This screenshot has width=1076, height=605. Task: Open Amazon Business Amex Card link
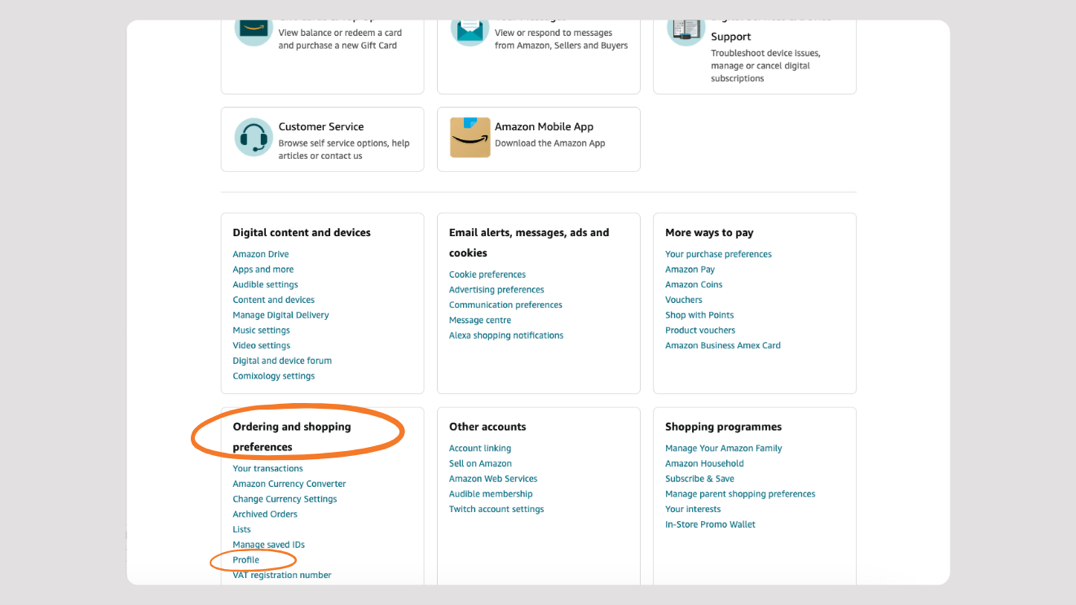click(723, 345)
